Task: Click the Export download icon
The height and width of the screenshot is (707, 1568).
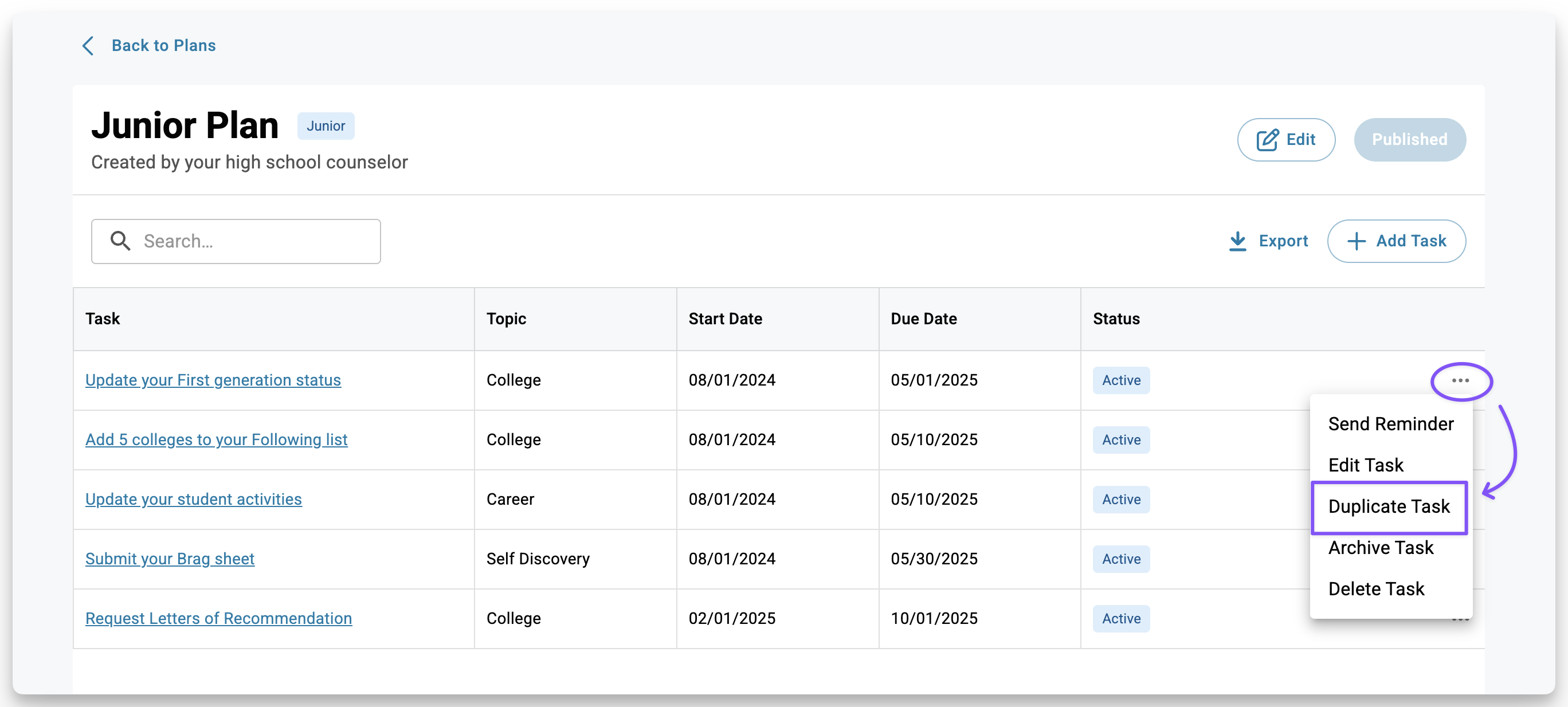Action: 1237,241
